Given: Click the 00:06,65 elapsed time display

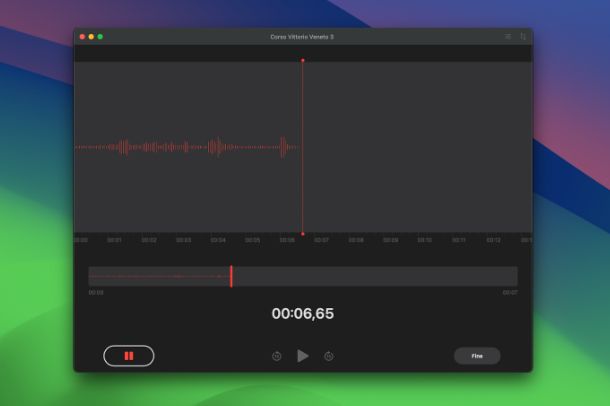Looking at the screenshot, I should point(303,314).
